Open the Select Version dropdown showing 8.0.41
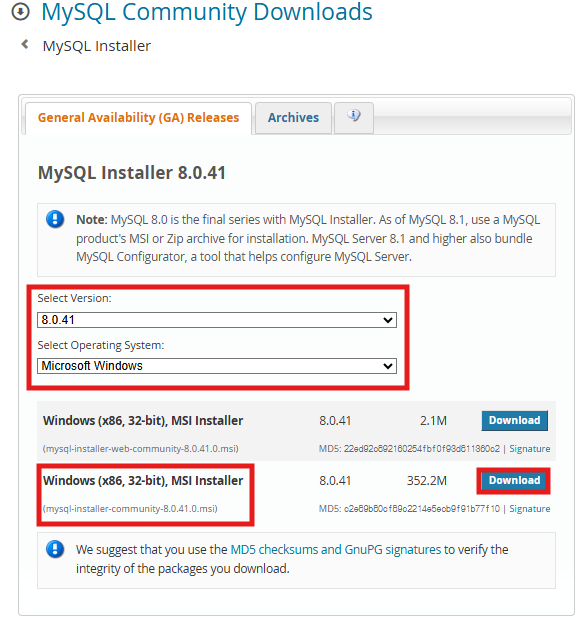 click(x=217, y=320)
